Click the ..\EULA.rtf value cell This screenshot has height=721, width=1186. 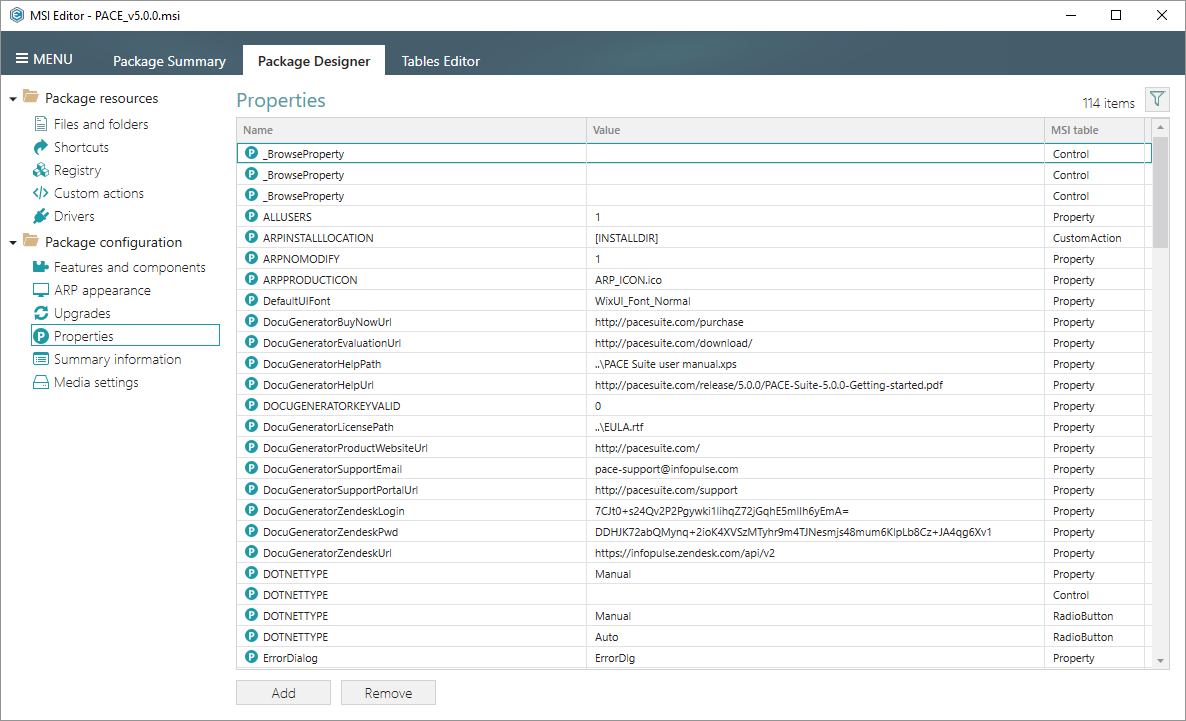tap(815, 427)
